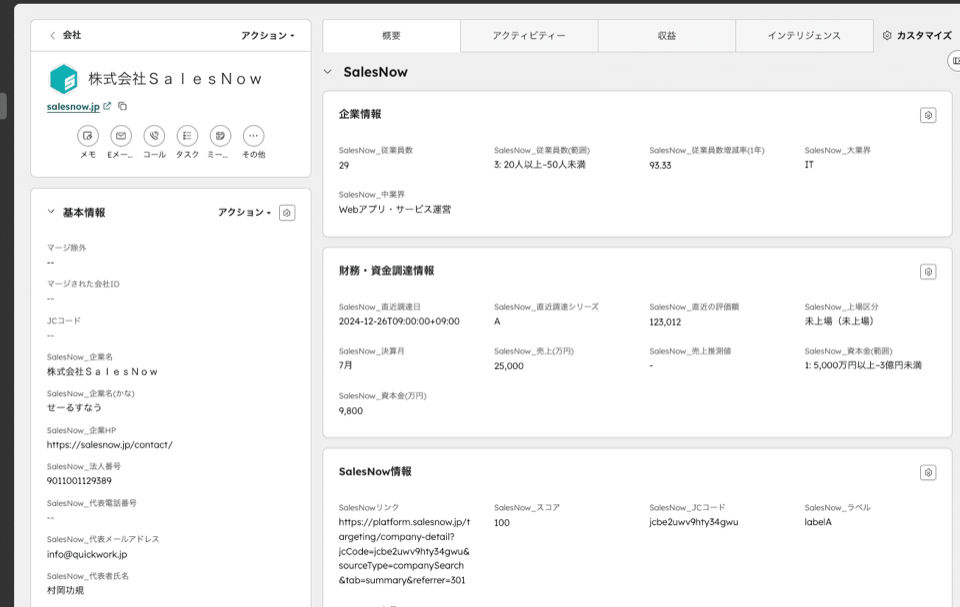Screen dimensions: 960x607
Task: Open 基本情報 アクション dropdown
Action: coord(244,213)
